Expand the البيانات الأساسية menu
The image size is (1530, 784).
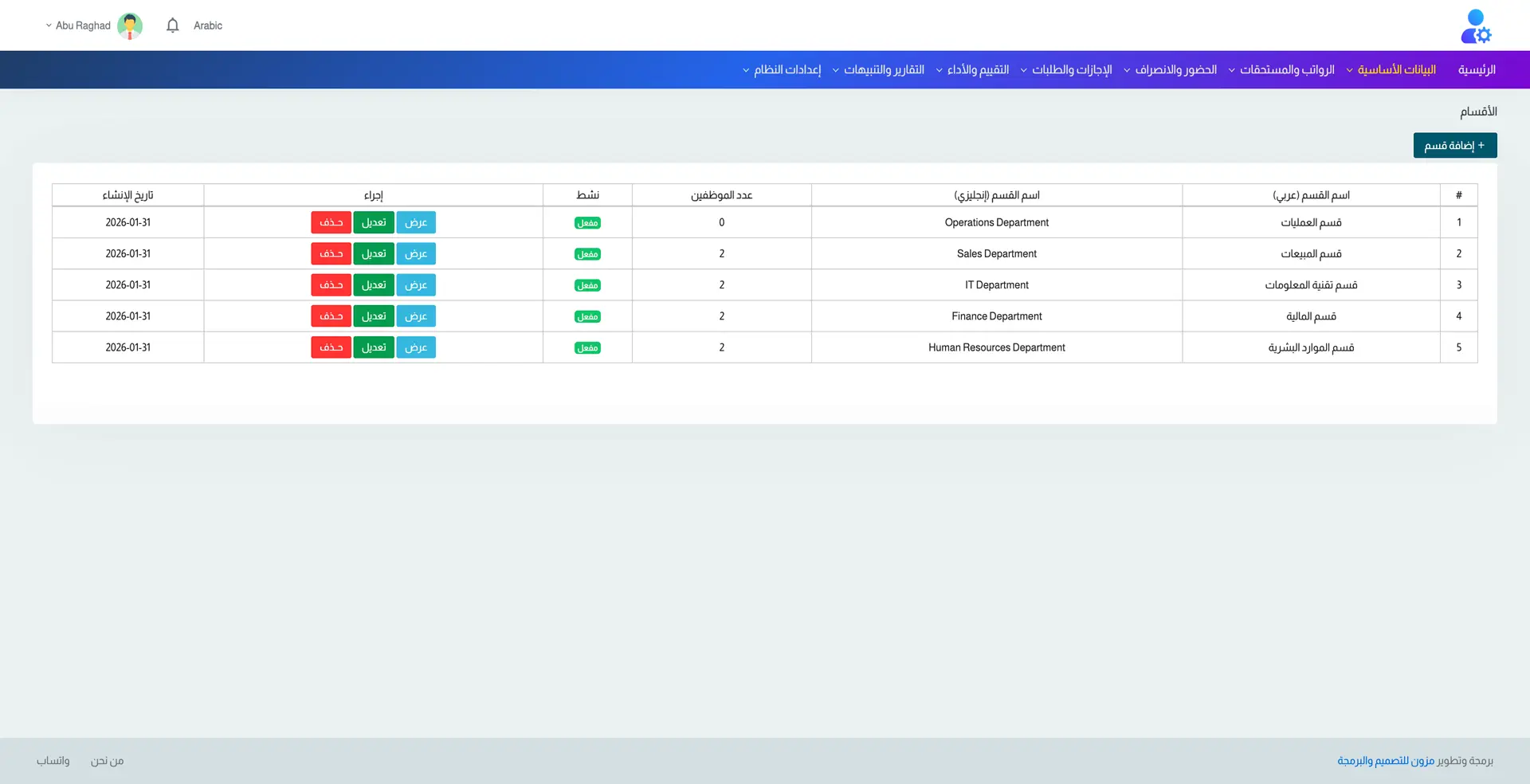[x=1396, y=70]
